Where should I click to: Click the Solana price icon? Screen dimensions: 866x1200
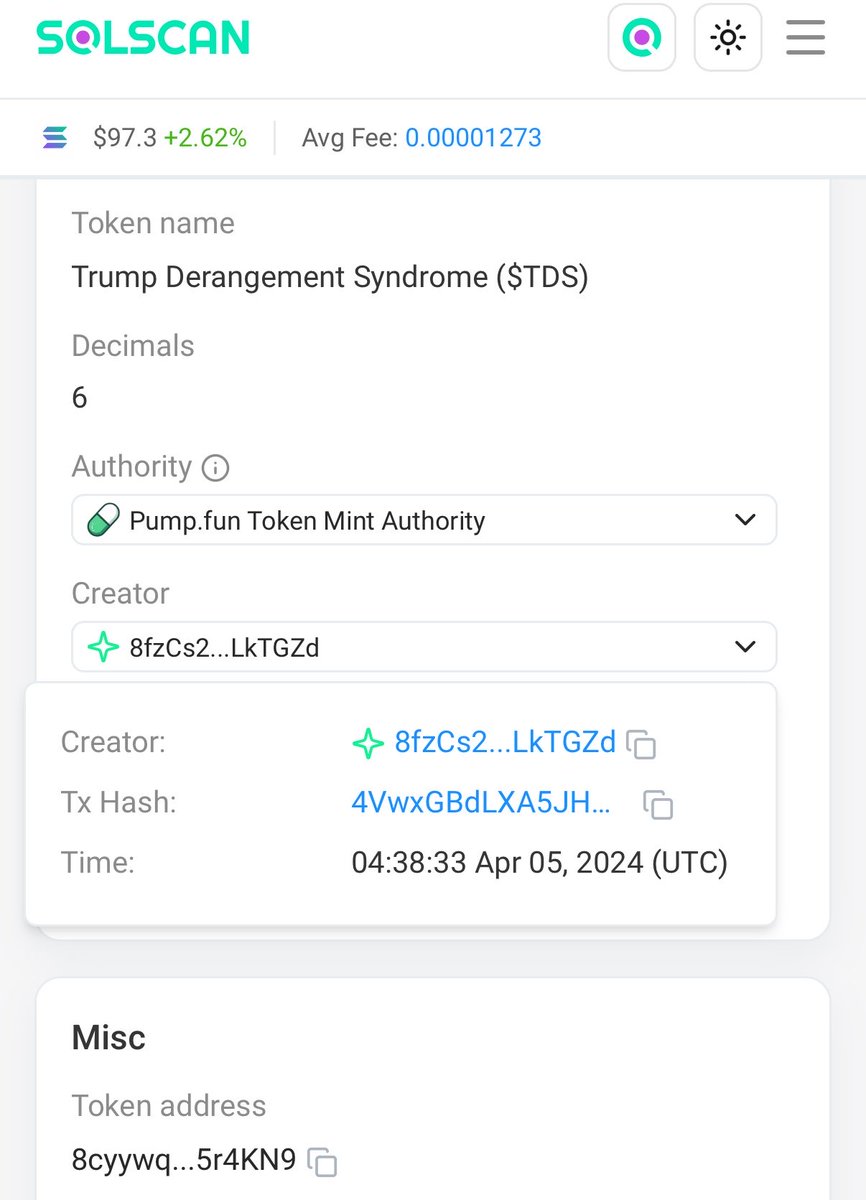55,138
